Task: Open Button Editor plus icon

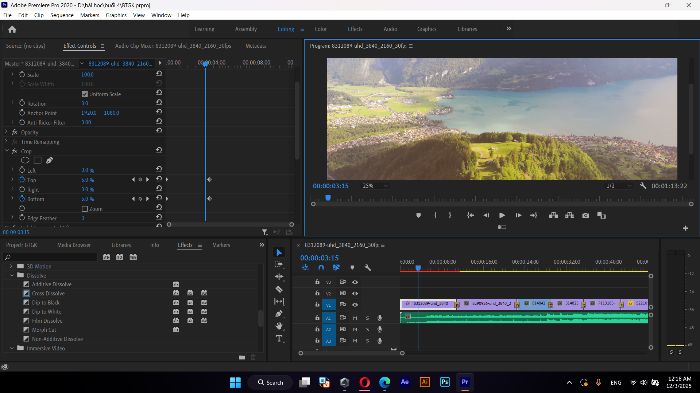Action: click(685, 228)
